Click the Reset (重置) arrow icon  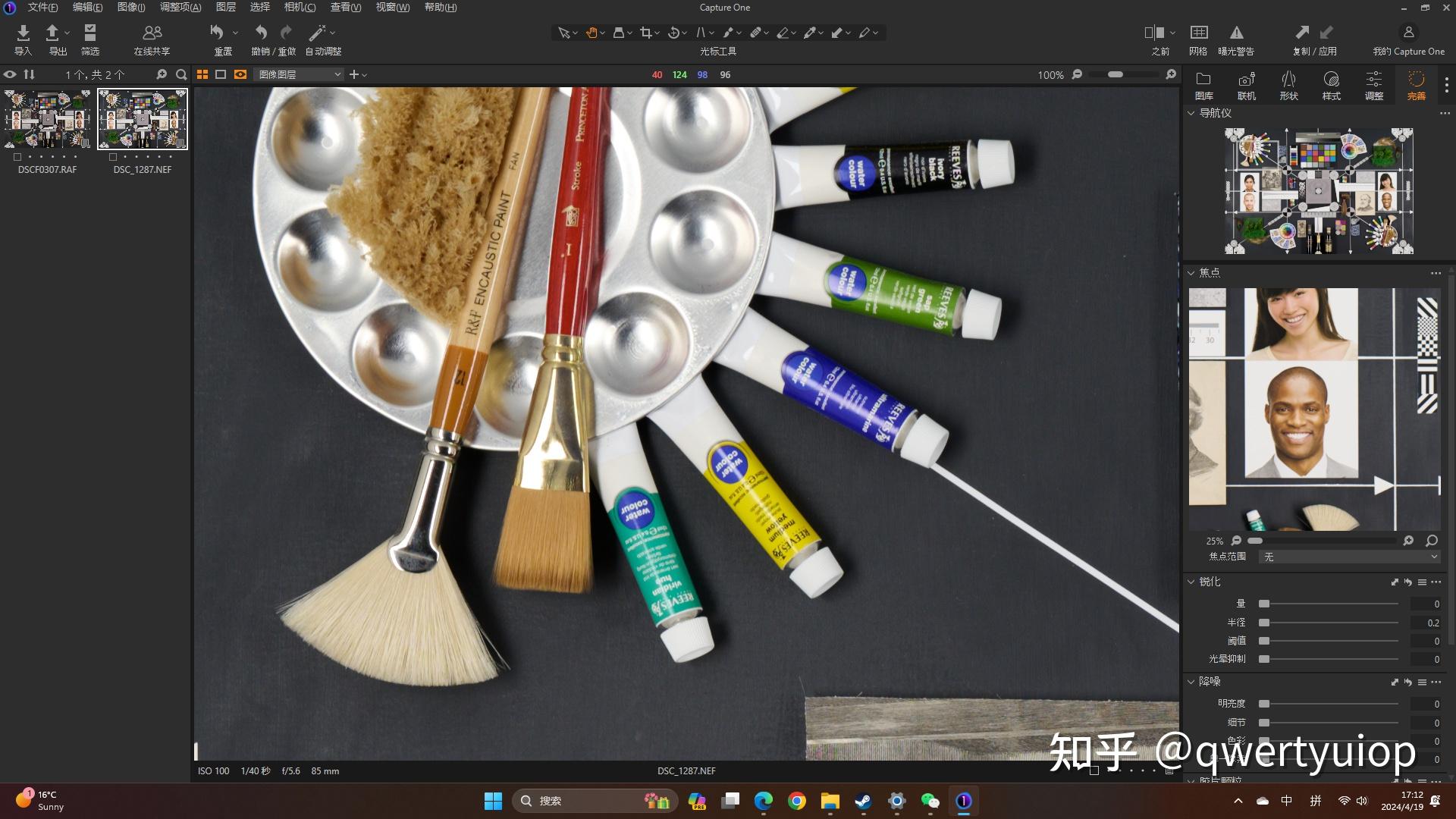tap(217, 33)
